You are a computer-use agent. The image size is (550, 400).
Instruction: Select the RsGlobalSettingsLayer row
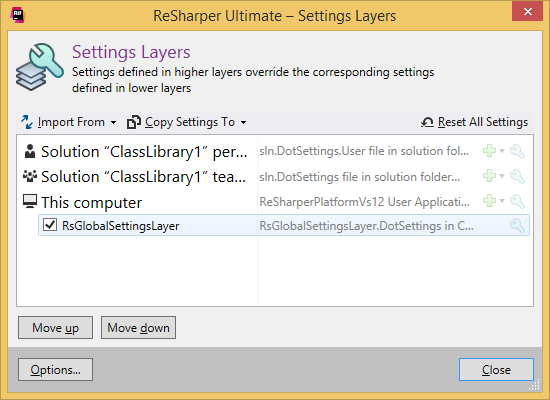[284, 225]
